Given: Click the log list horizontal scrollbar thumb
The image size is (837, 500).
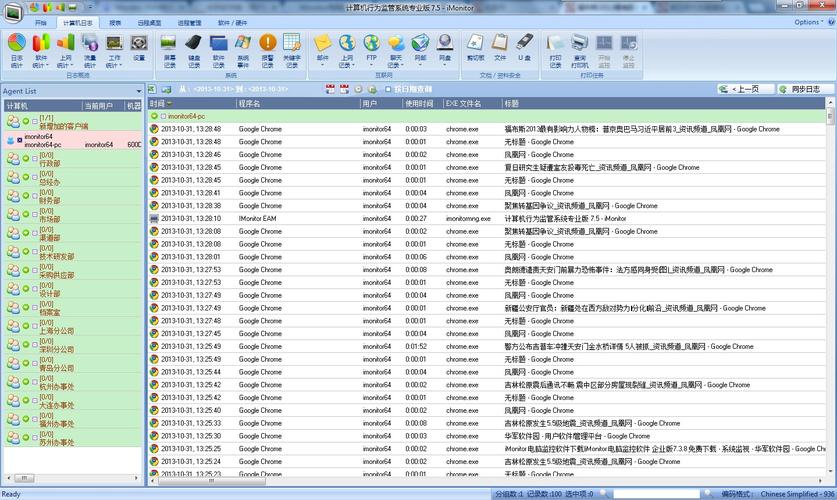Looking at the screenshot, I should pyautogui.click(x=211, y=481).
